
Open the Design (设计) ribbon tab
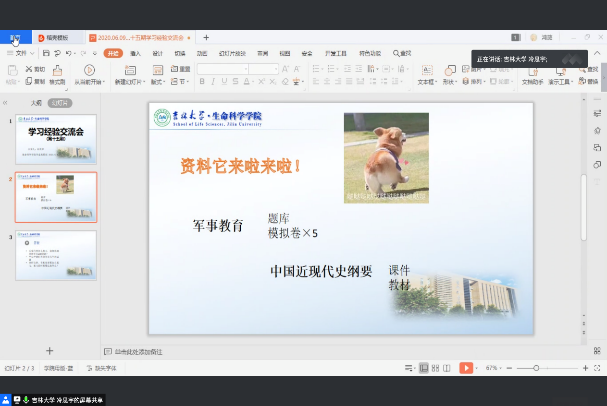pos(157,53)
